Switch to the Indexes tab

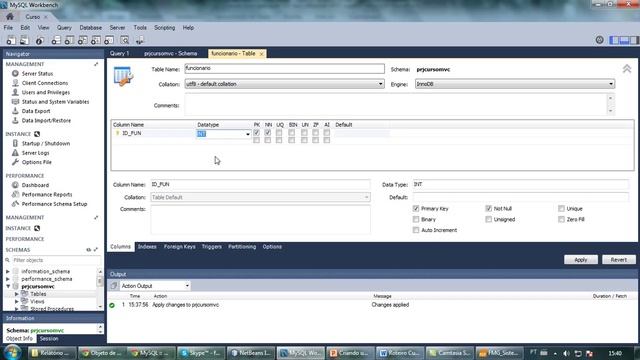point(147,247)
